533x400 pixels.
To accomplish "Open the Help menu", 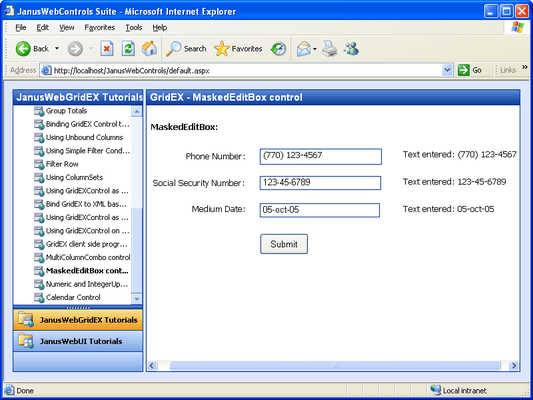I will click(159, 28).
